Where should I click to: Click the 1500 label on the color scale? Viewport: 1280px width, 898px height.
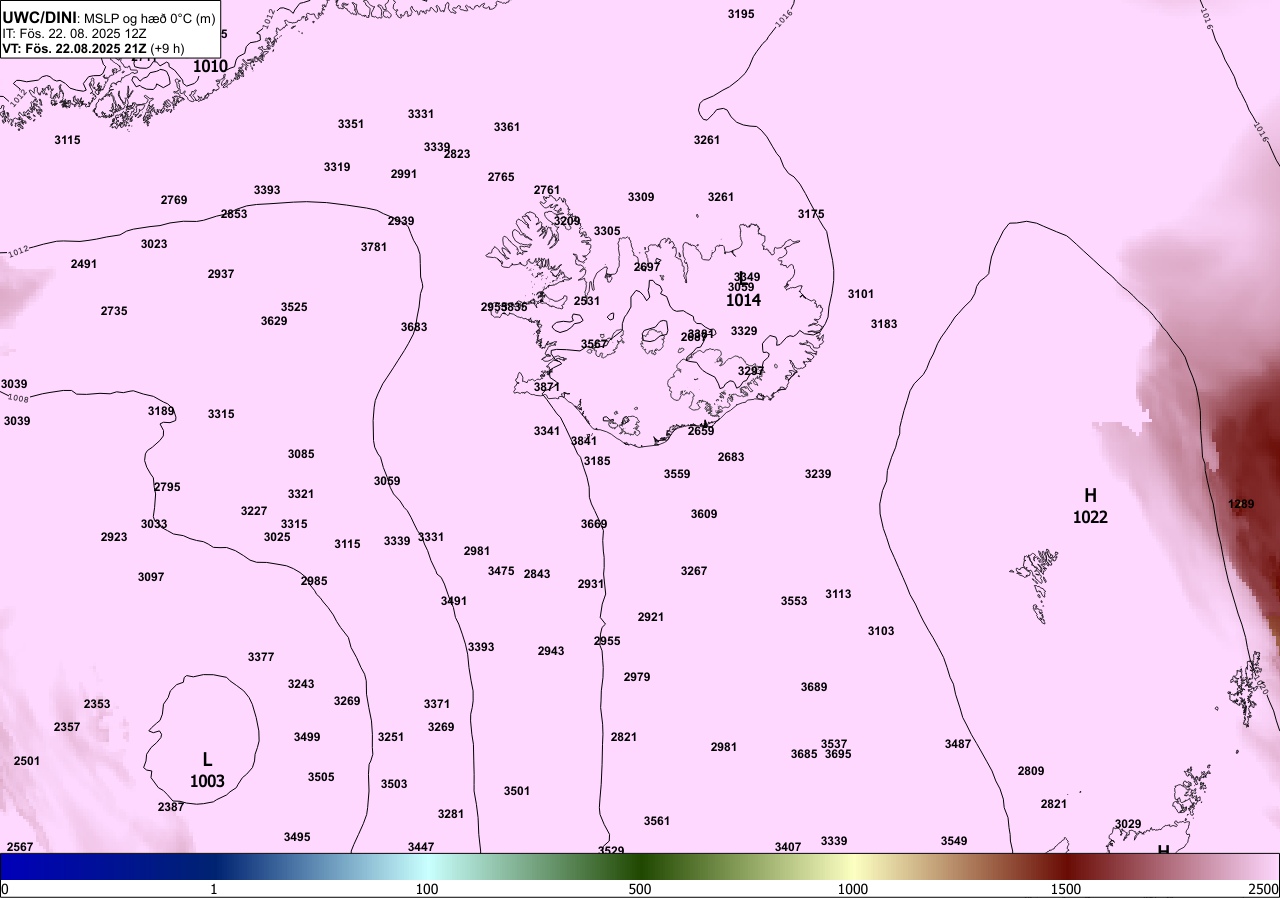1066,889
